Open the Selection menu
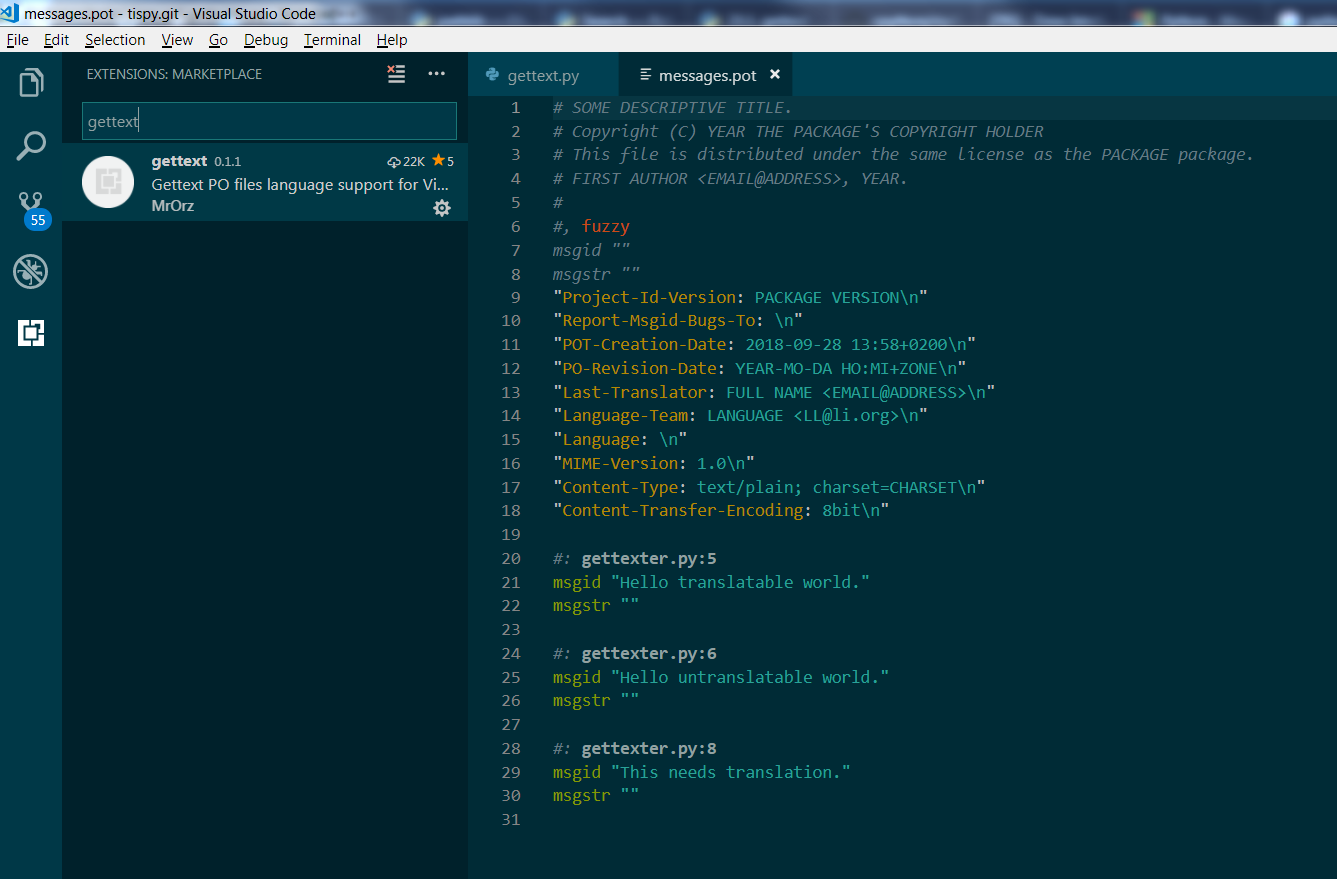1337x879 pixels. [115, 40]
